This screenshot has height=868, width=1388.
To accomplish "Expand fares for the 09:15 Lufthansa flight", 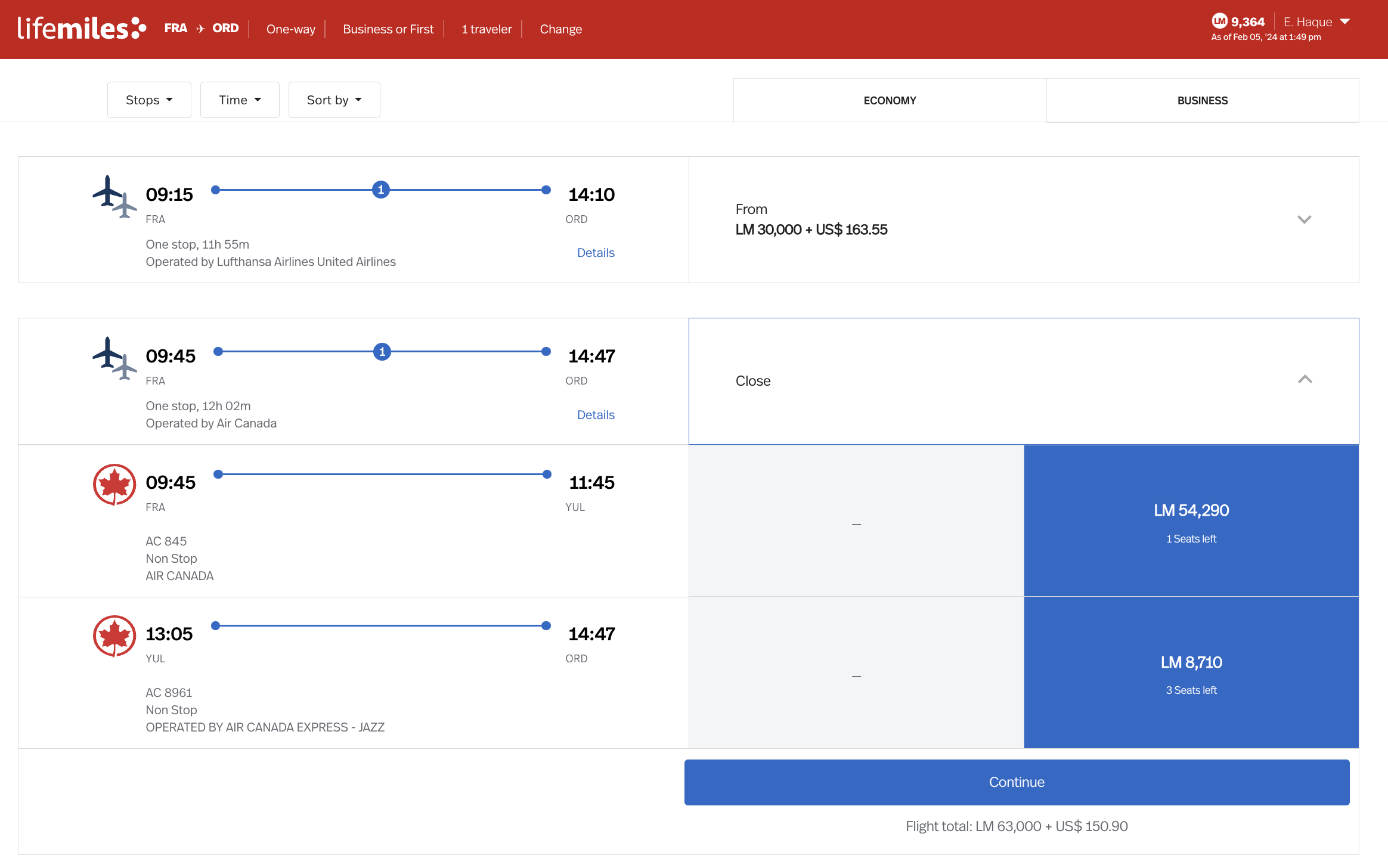I will (1305, 219).
